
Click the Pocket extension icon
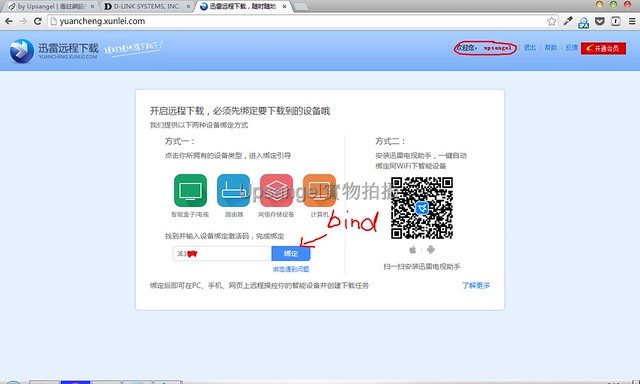[599, 21]
